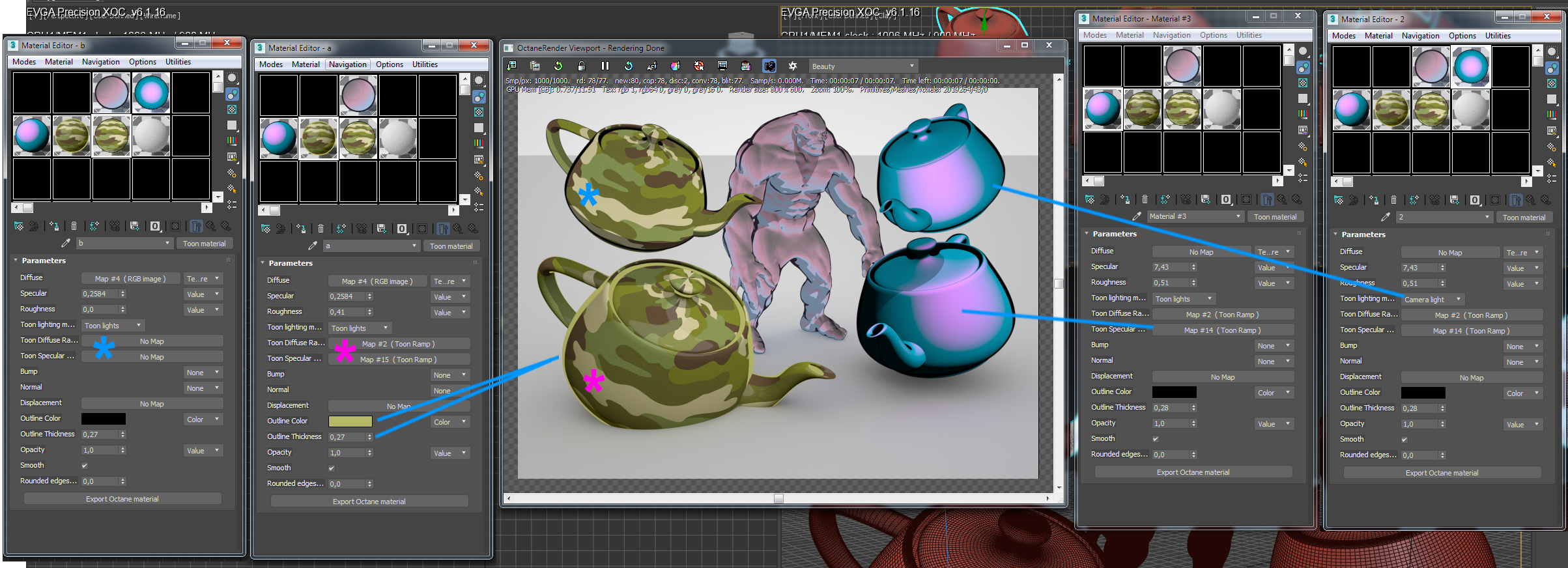Click the Backlight icon in Material Editor - b
This screenshot has width=1568, height=568.
[232, 94]
